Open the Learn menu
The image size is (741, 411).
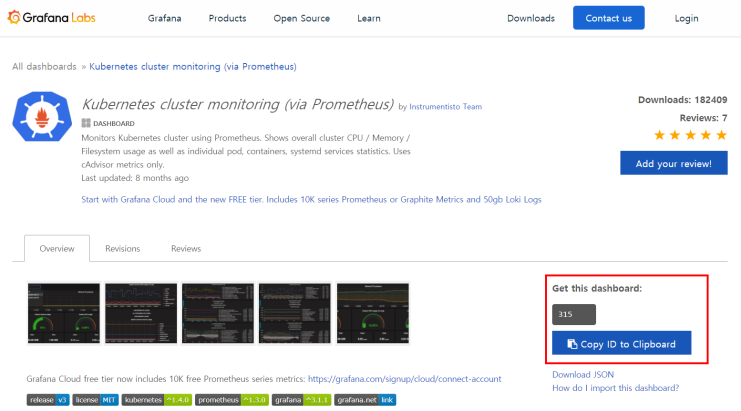(x=369, y=18)
